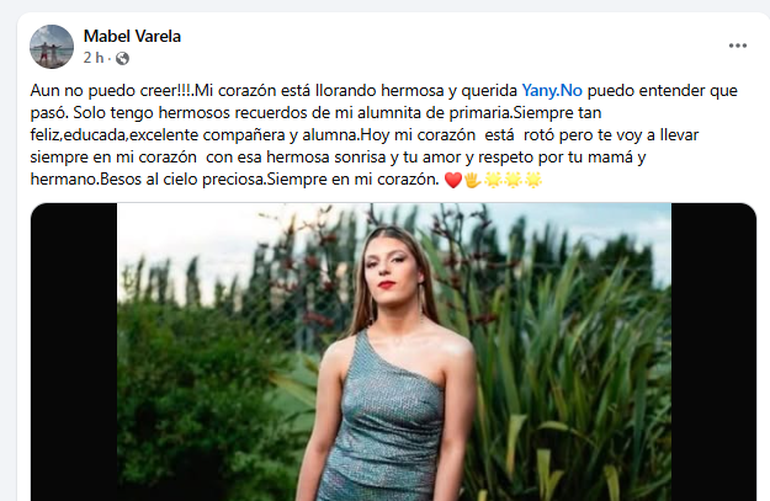
Task: Click the text 'Aun no puedo creer!!!'
Action: 110,90
